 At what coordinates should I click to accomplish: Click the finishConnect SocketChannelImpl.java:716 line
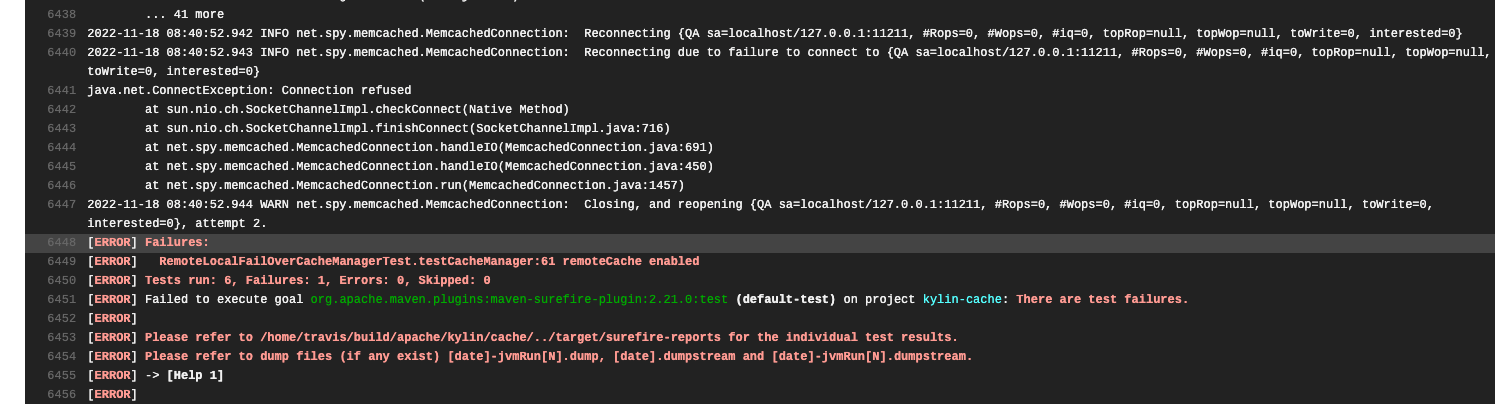tap(407, 129)
